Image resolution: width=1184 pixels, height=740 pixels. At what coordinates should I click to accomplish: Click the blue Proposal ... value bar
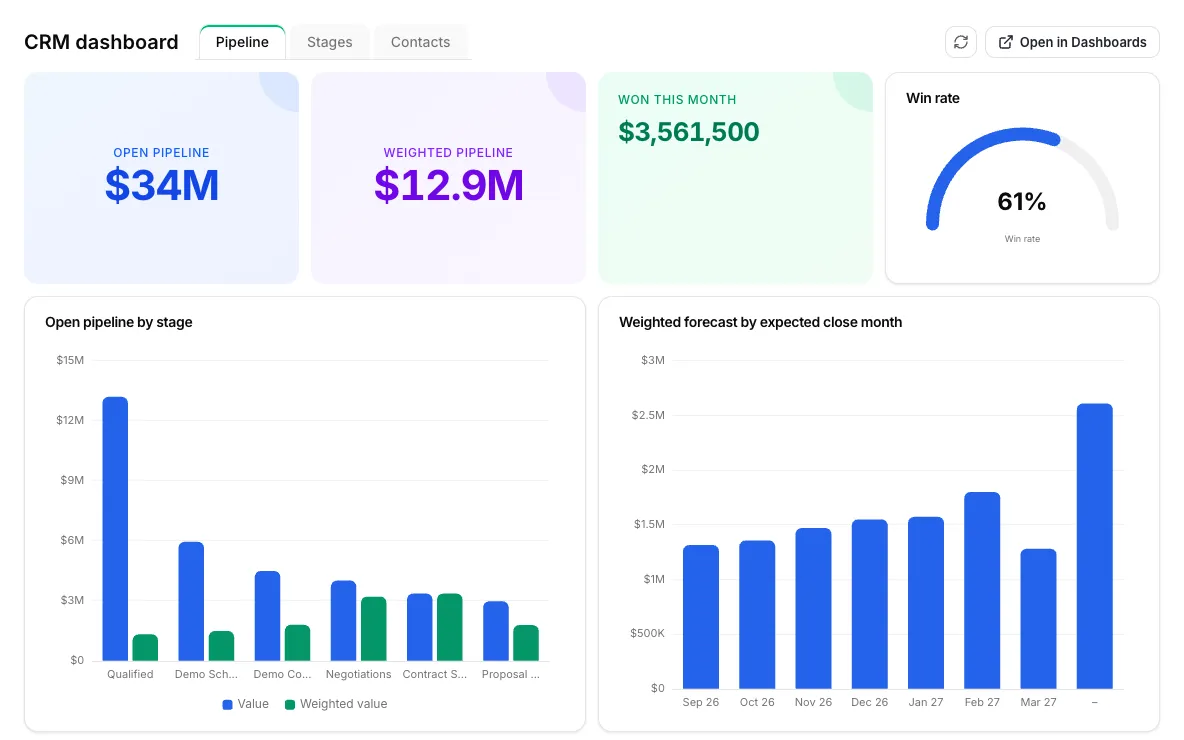496,631
